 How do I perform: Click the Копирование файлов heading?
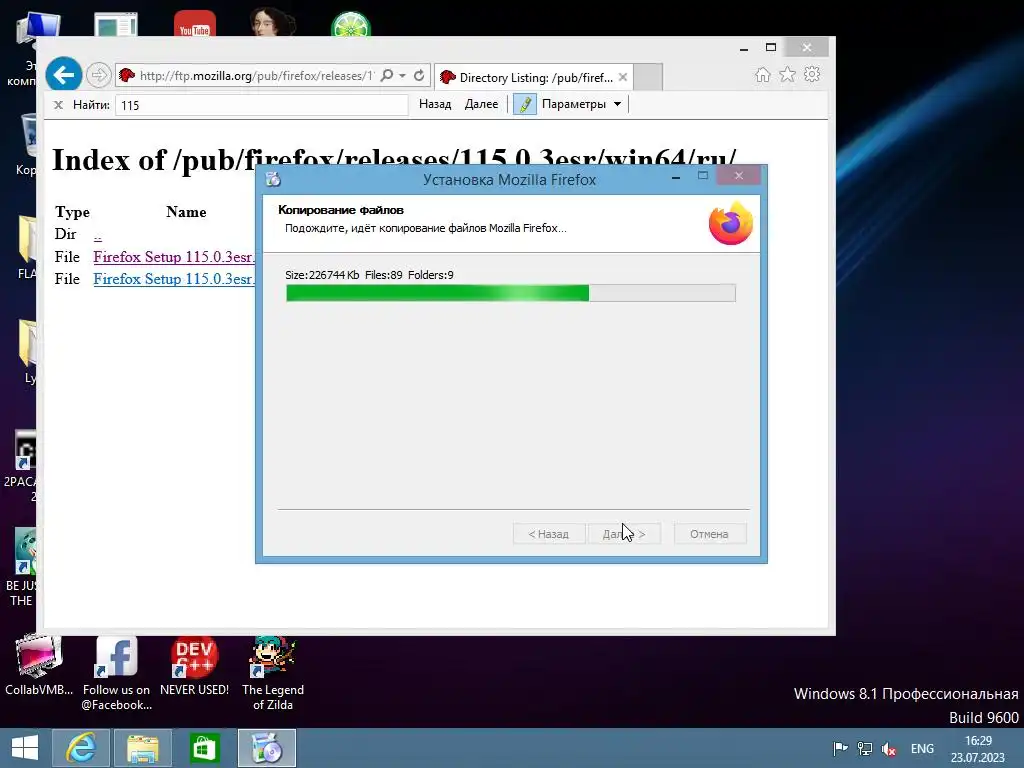coord(341,210)
